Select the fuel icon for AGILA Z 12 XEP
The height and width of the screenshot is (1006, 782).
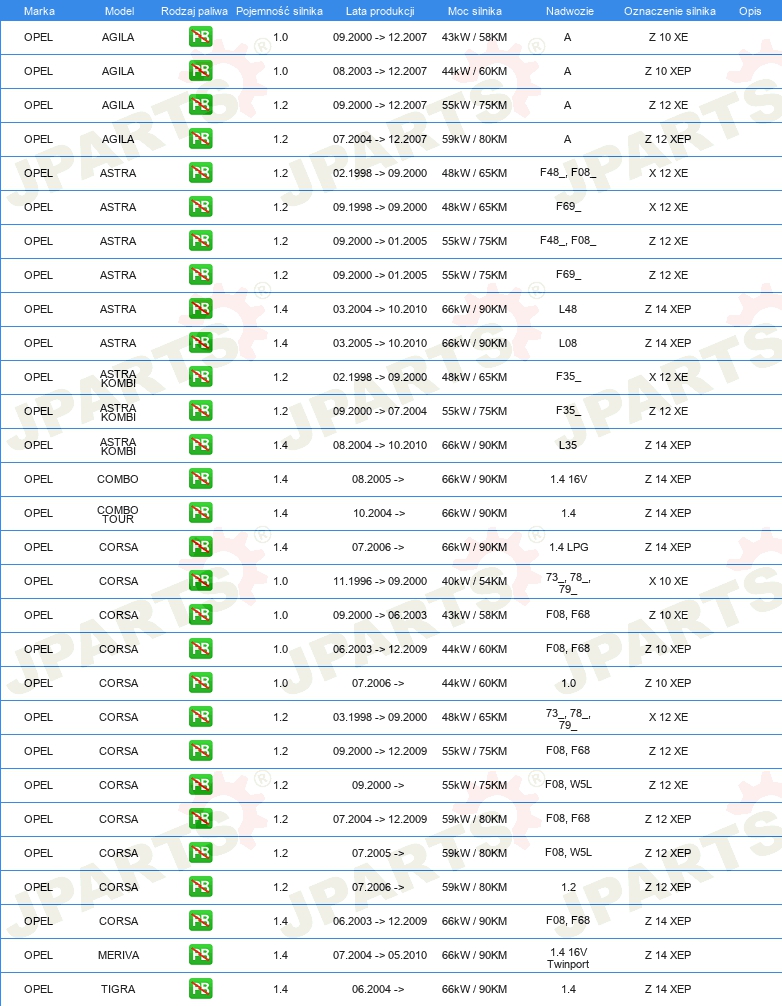coord(200,139)
